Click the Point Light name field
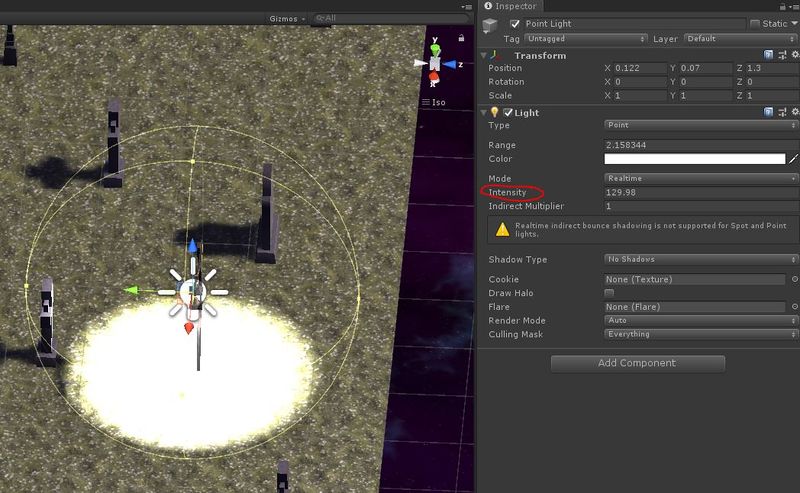 click(x=634, y=23)
